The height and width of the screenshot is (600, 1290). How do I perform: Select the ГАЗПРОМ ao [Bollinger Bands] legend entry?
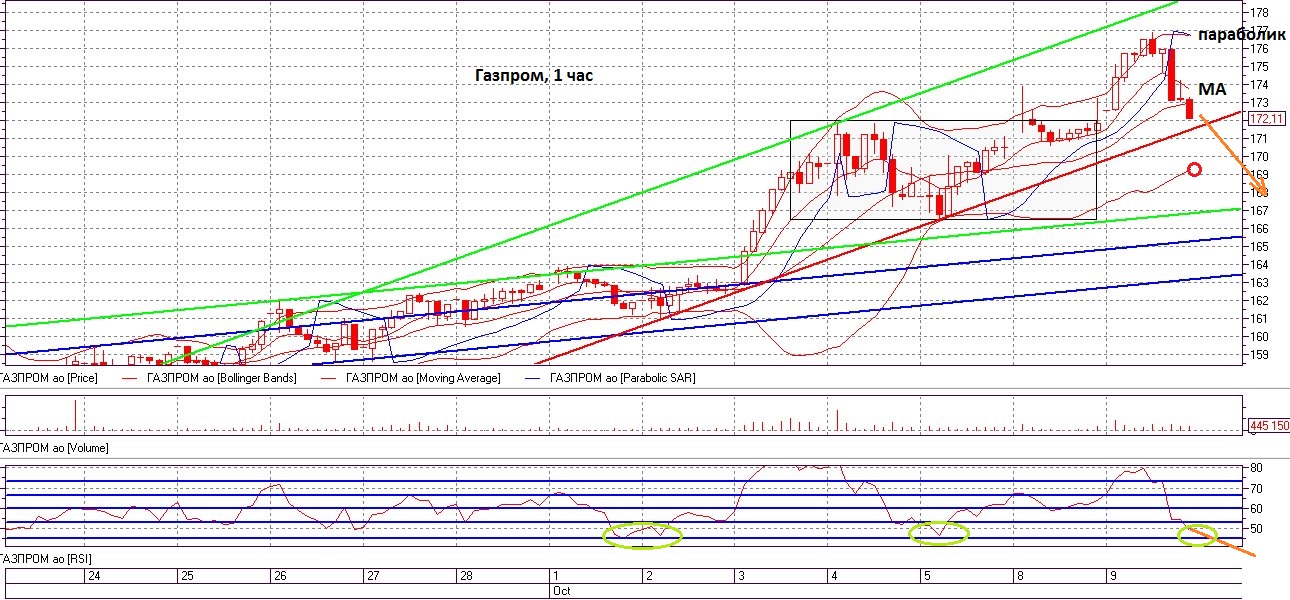pyautogui.click(x=222, y=378)
